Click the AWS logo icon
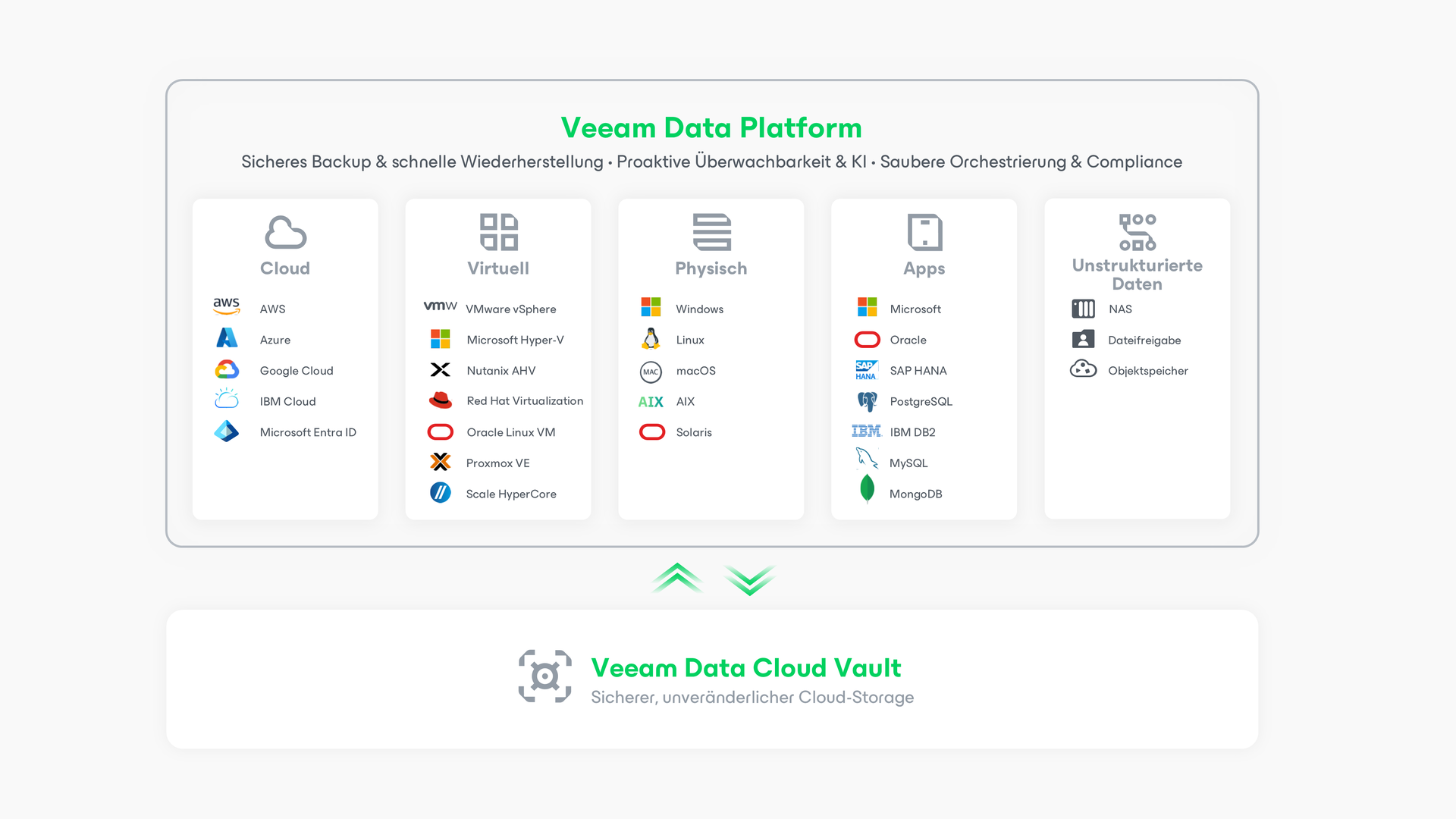Image resolution: width=1456 pixels, height=819 pixels. [226, 306]
